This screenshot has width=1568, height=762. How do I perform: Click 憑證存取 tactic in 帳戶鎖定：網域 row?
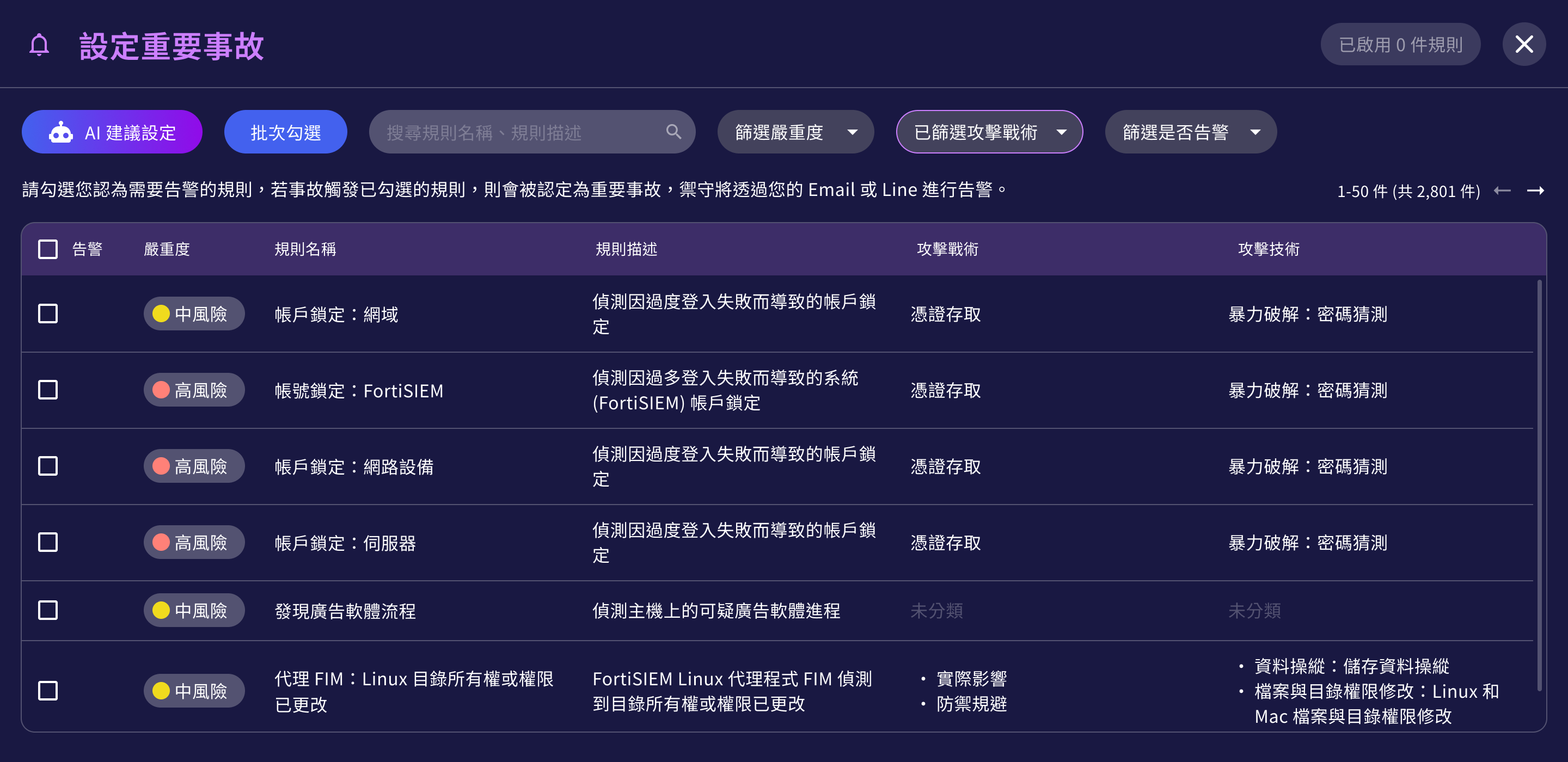tap(945, 314)
